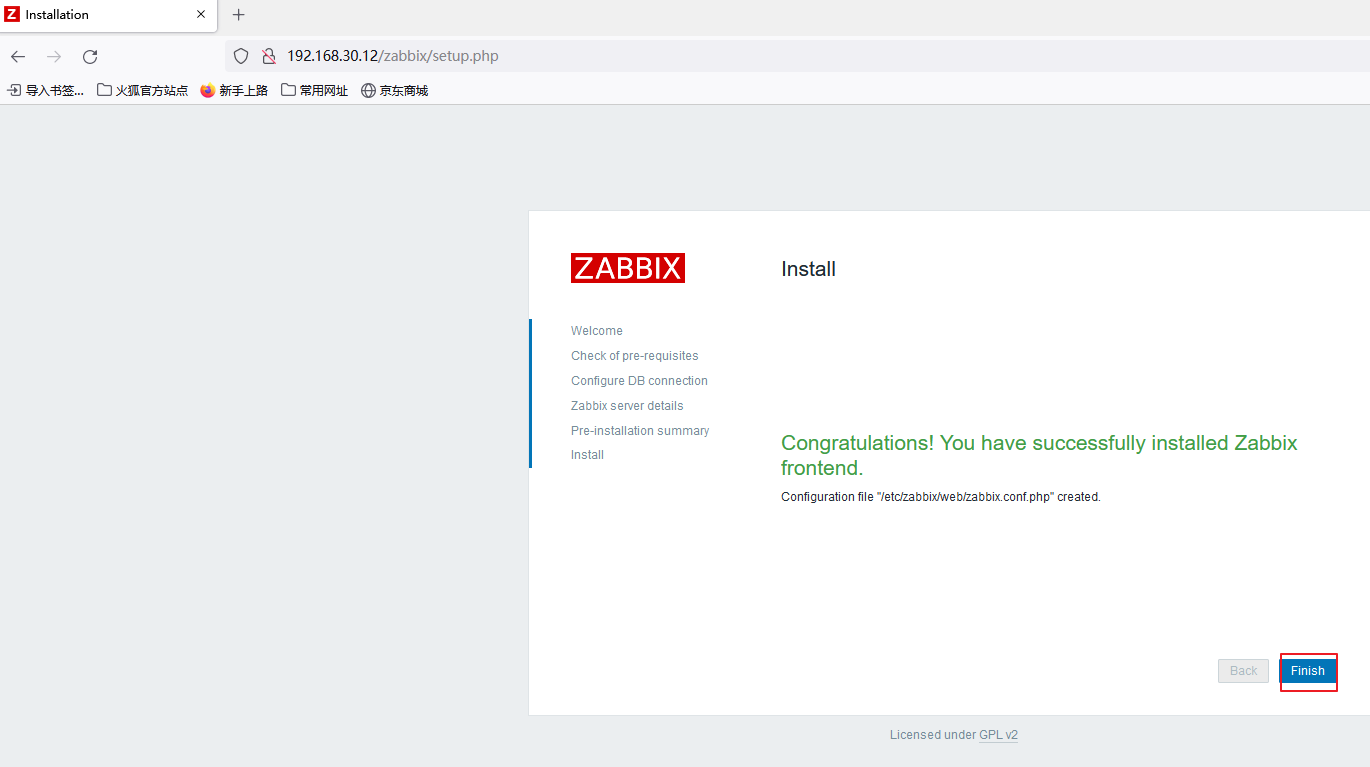Click the insecure connection lock icon

point(268,56)
